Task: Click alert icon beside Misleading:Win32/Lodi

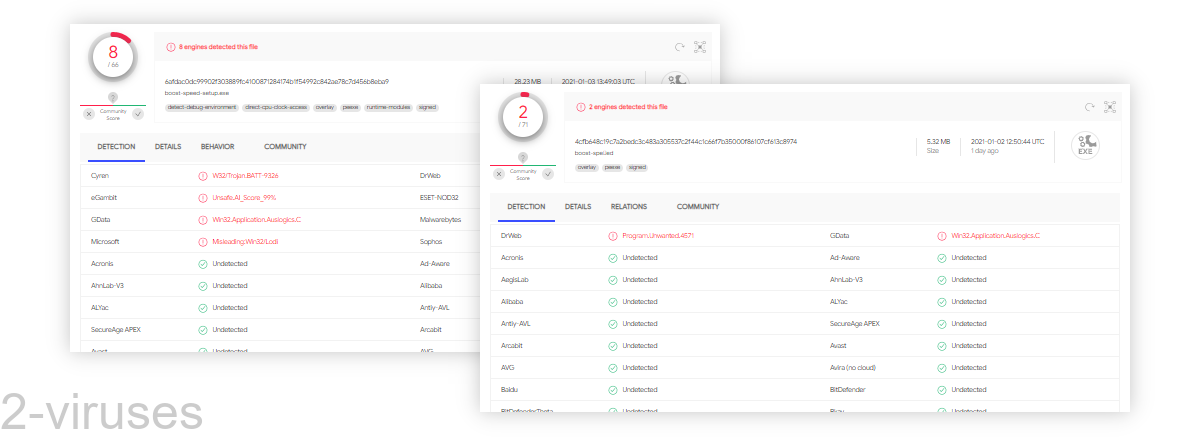Action: [203, 241]
